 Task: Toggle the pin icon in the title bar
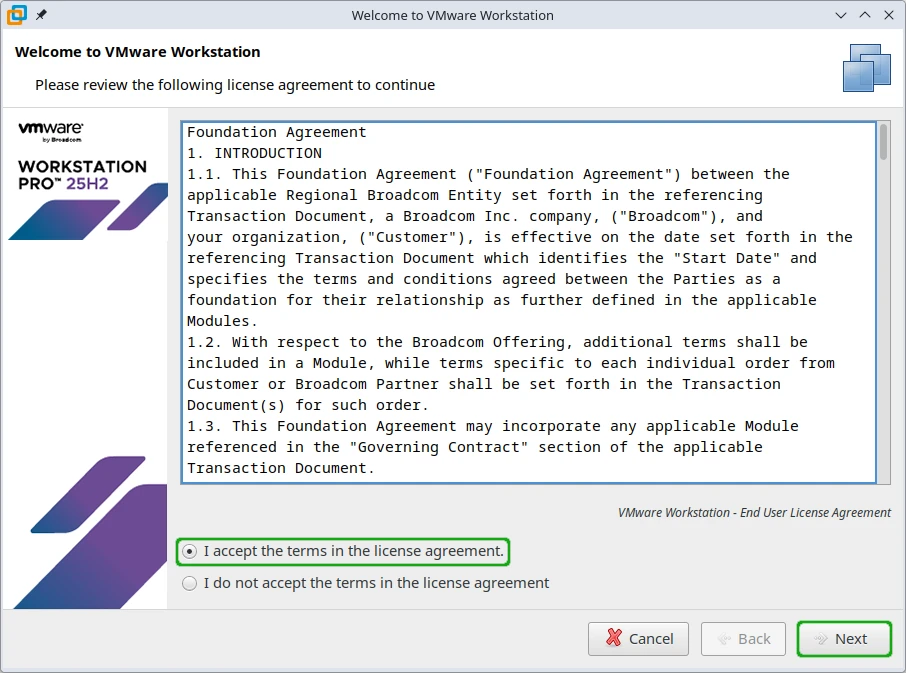pos(41,16)
